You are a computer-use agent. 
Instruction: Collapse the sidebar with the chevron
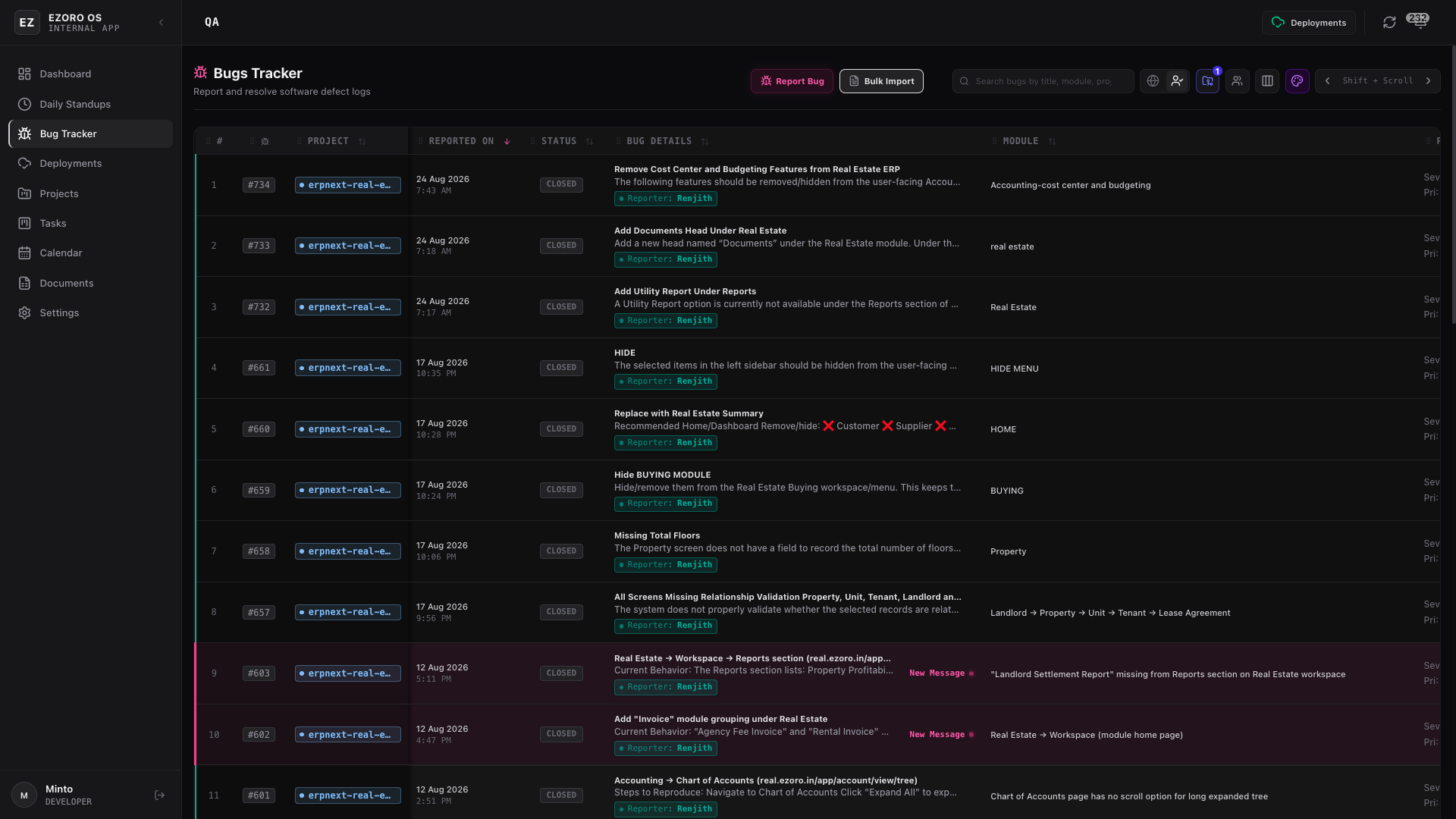[161, 23]
